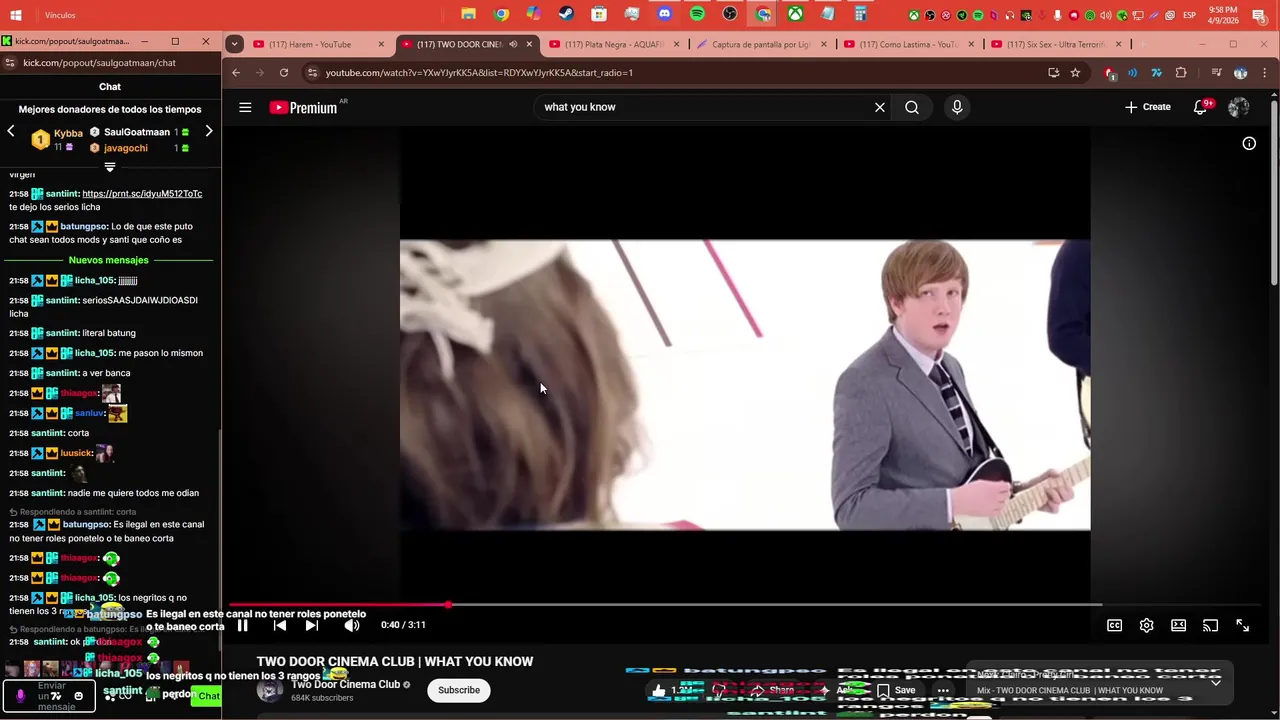Pause the video
Screen dimensions: 1280x720
(x=242, y=625)
